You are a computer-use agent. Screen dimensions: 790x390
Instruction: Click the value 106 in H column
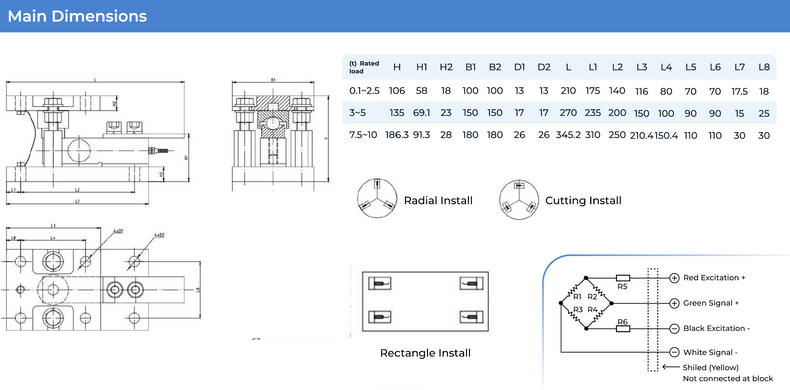397,91
